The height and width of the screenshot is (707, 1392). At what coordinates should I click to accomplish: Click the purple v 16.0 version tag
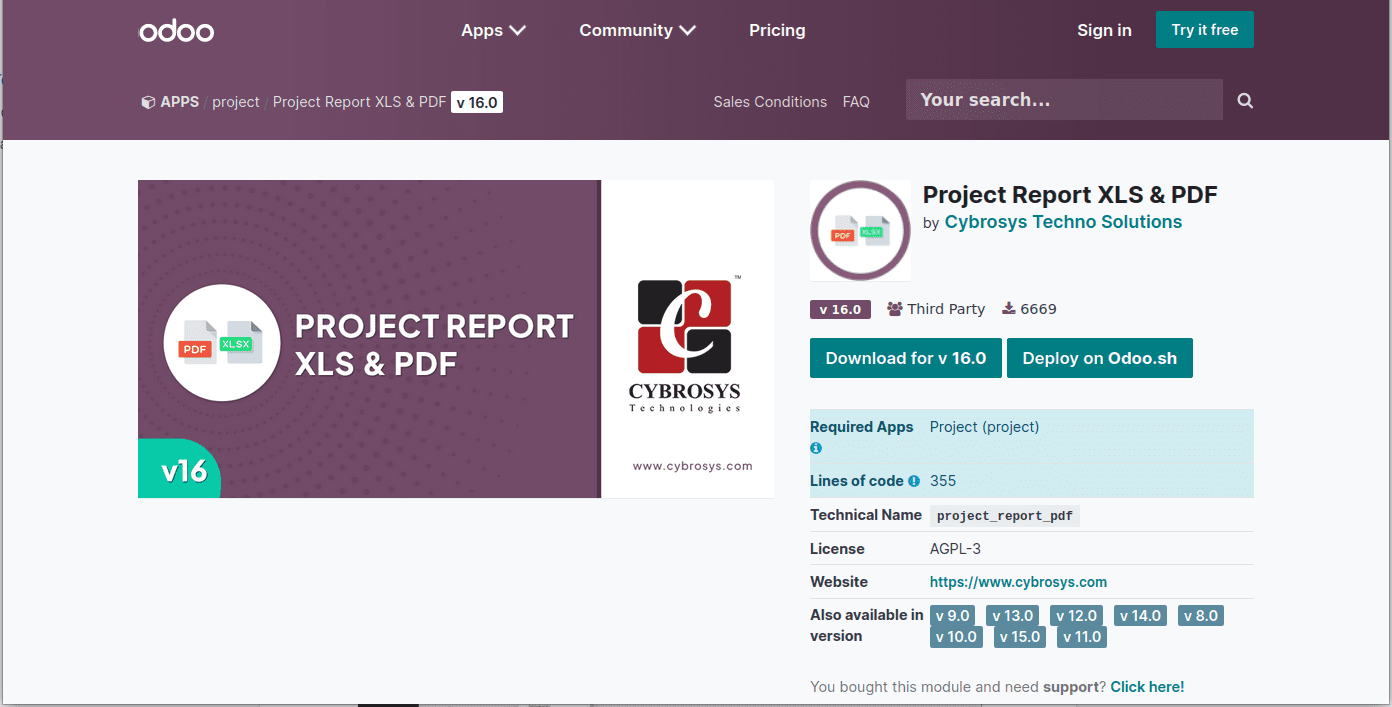[x=840, y=309]
